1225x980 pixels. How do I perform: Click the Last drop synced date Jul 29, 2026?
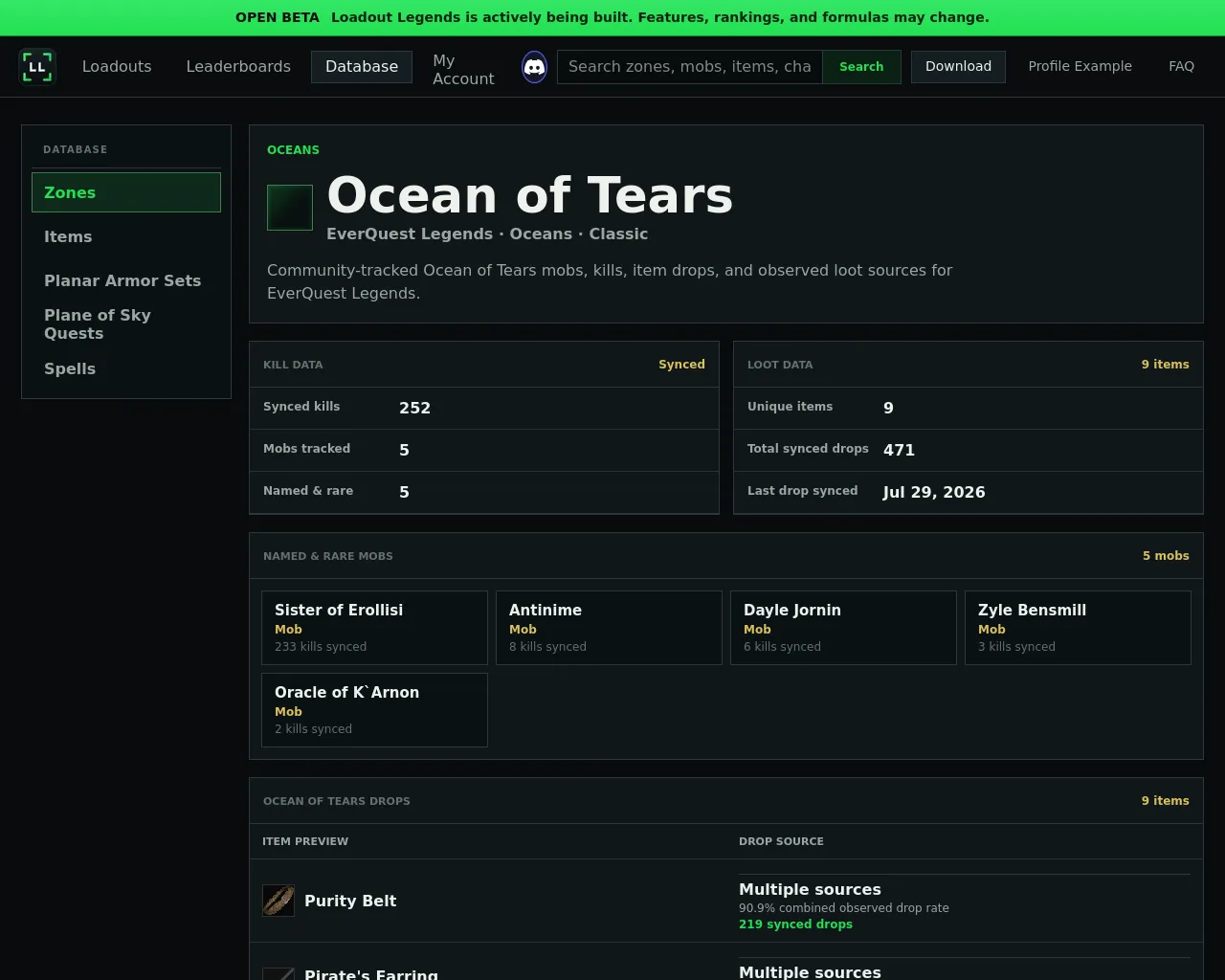(x=934, y=492)
